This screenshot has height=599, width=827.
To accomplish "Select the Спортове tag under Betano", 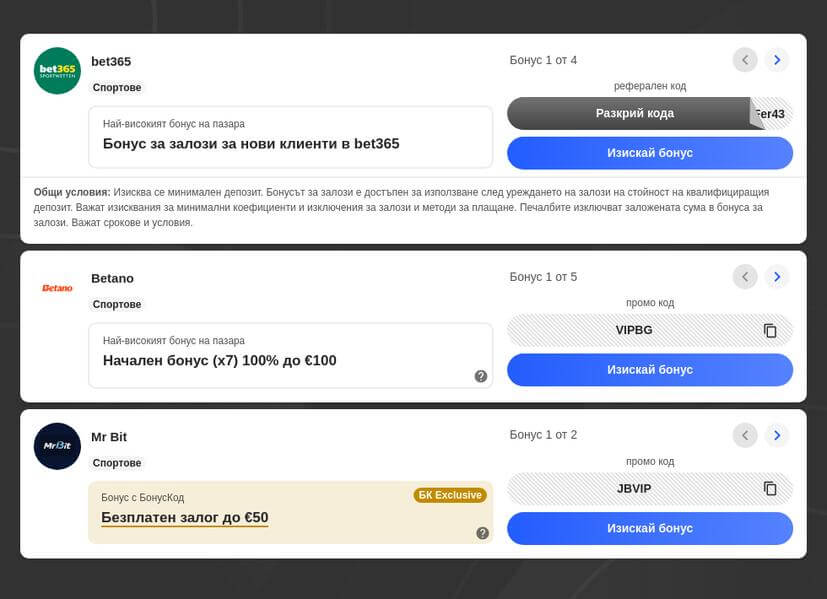I will [x=118, y=304].
